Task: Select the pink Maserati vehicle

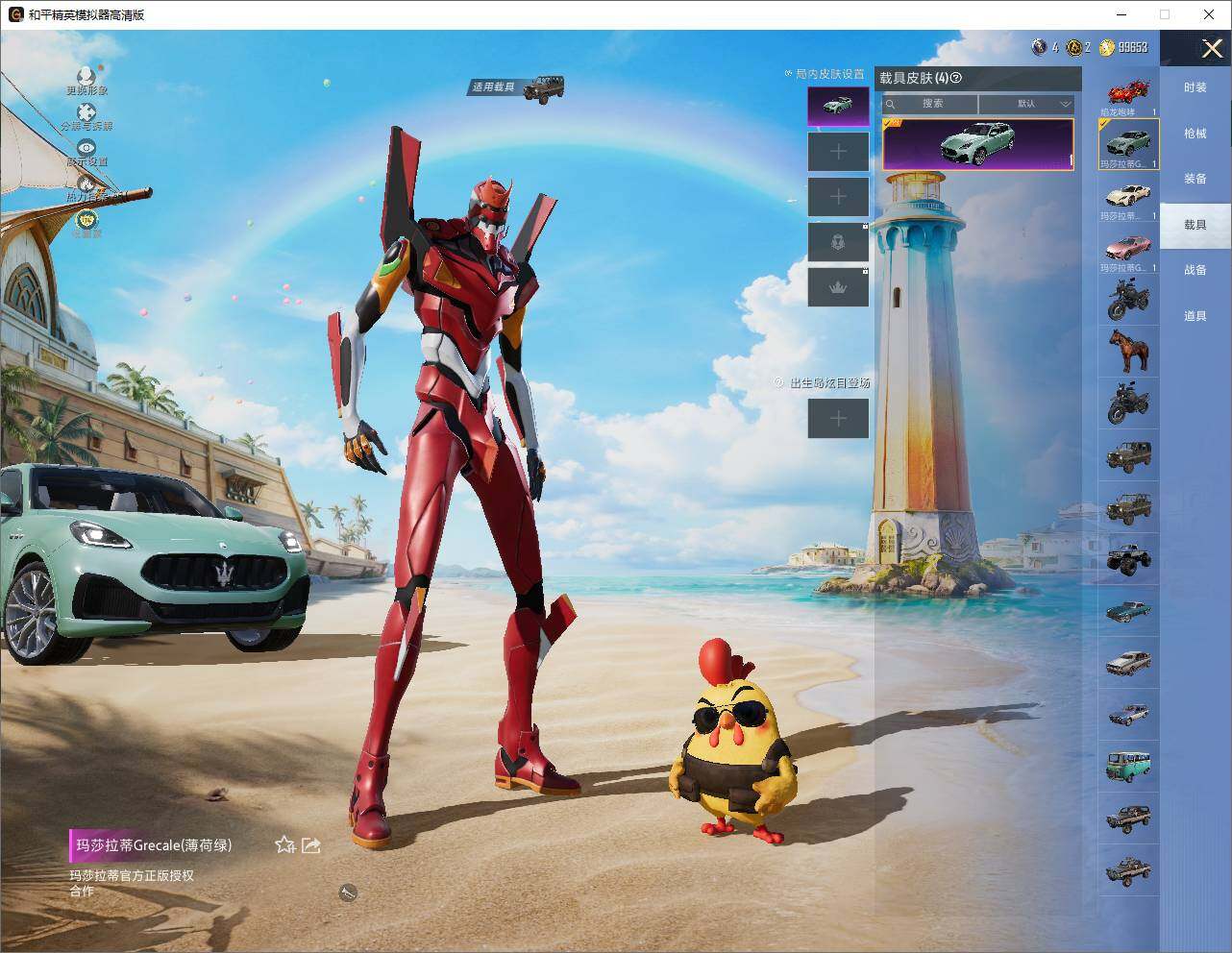Action: click(1129, 248)
